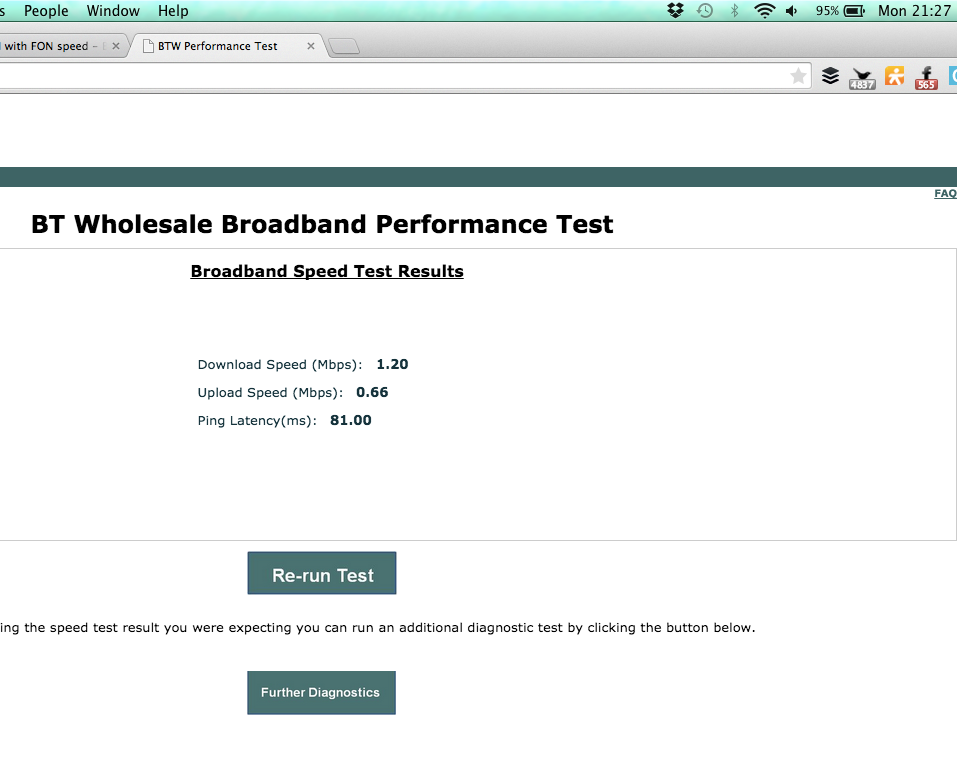Viewport: 957px width, 759px height.
Task: Open the Buffer stacked-layers extension
Action: coord(831,76)
